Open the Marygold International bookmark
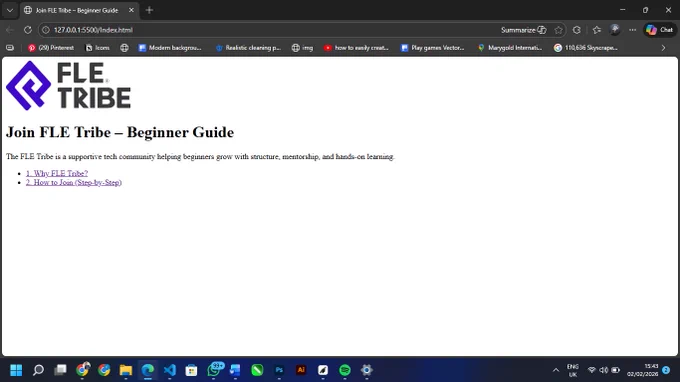 (510, 48)
